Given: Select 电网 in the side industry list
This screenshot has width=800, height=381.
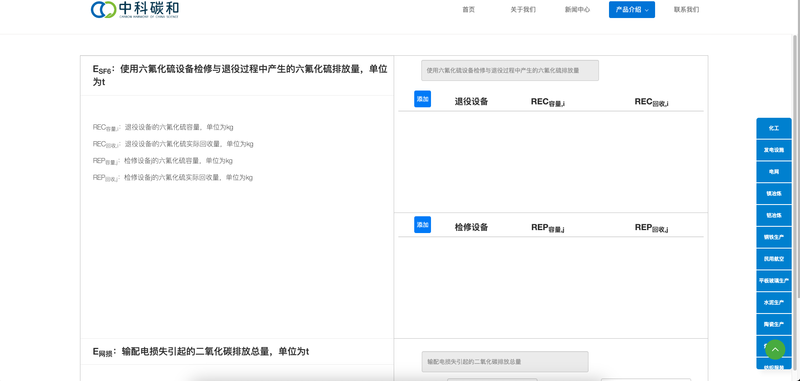Looking at the screenshot, I should click(774, 172).
